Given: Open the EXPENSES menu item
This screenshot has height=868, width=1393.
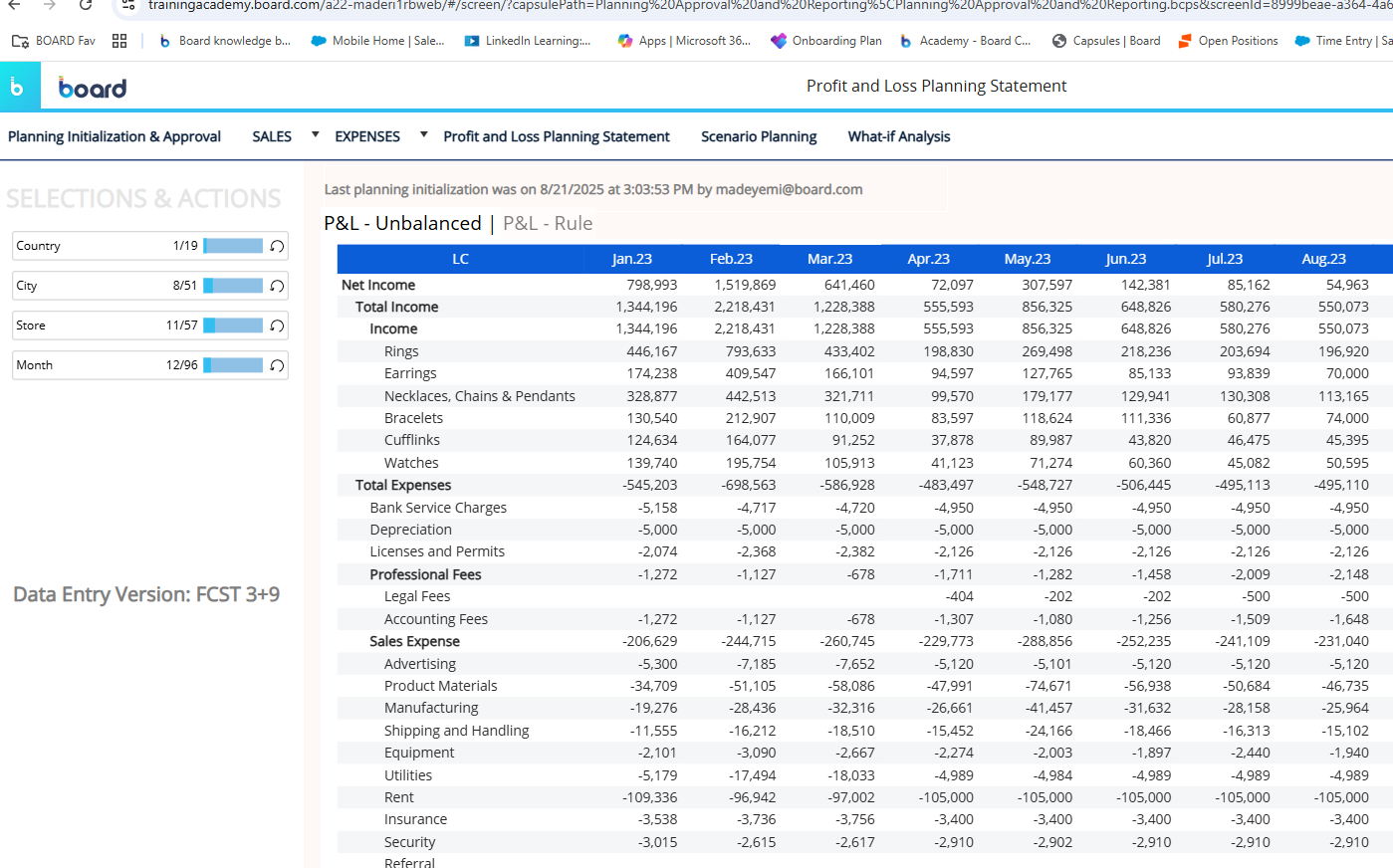Looking at the screenshot, I should [x=367, y=136].
